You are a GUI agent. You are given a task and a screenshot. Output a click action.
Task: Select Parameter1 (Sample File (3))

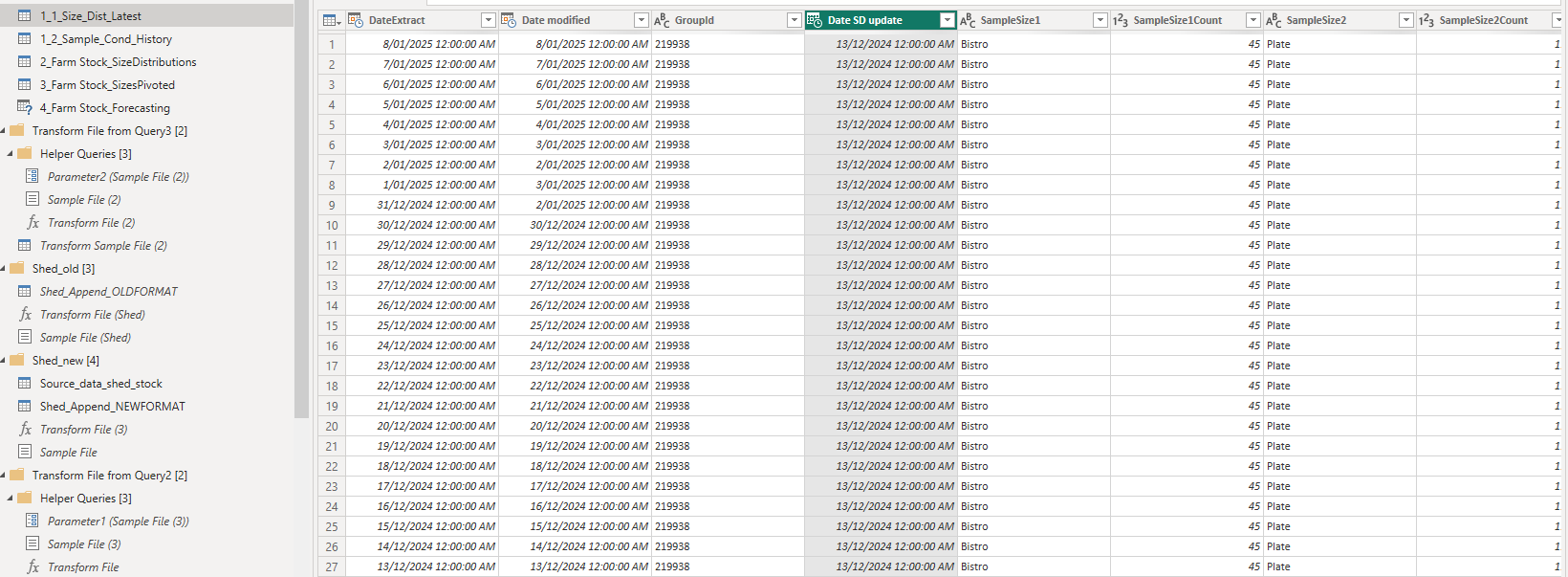click(119, 522)
